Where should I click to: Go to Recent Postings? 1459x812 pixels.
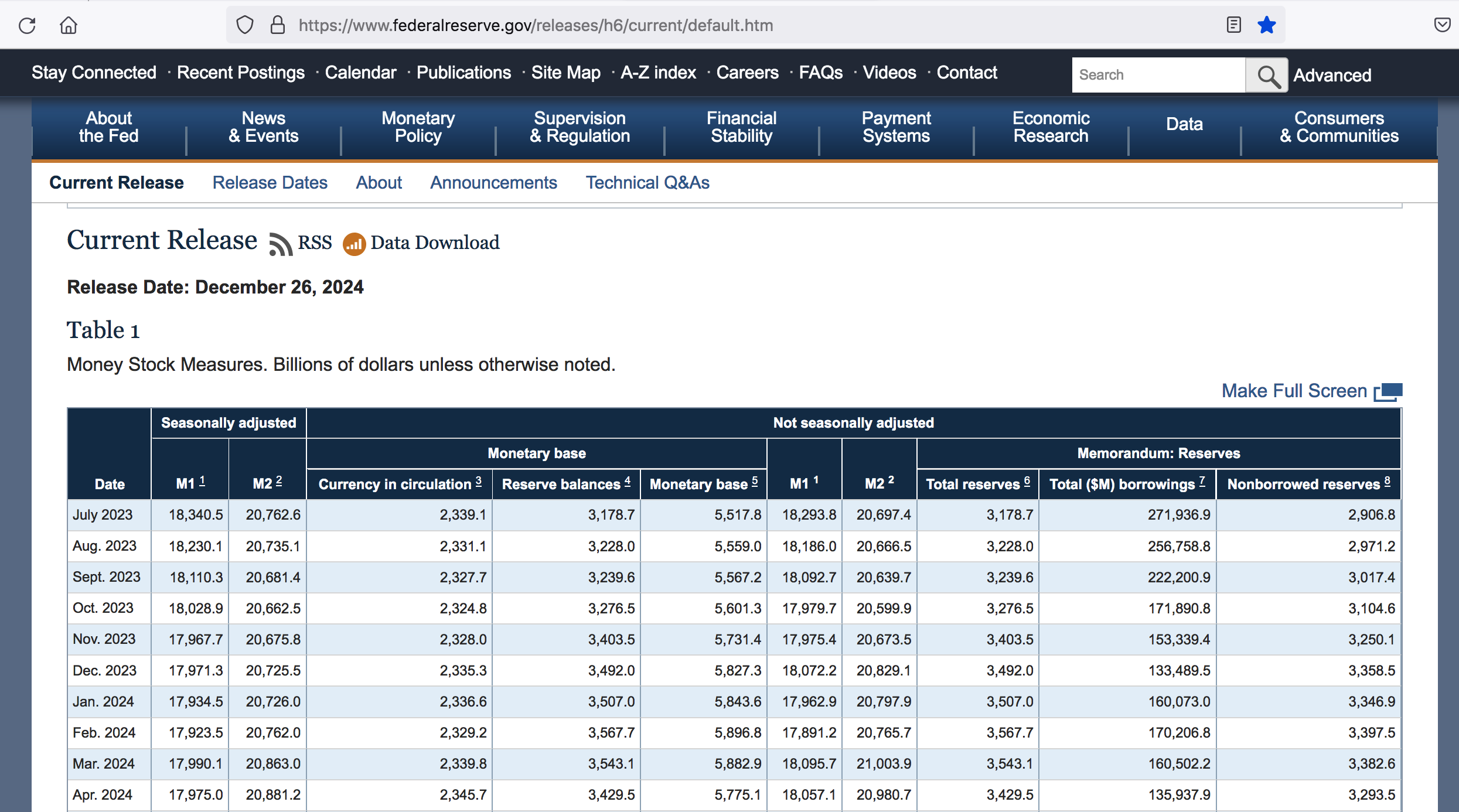pyautogui.click(x=241, y=73)
